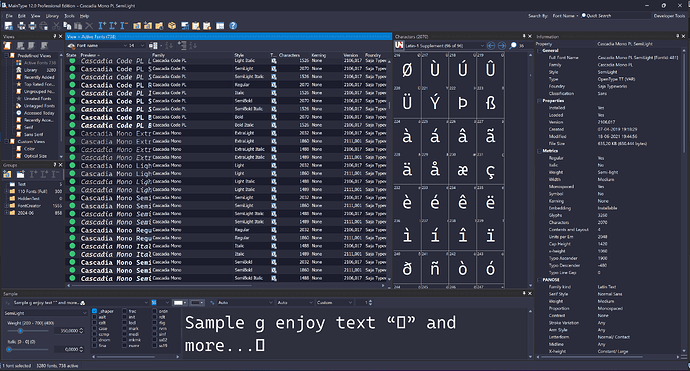Open the Tools menu
The width and height of the screenshot is (690, 371).
point(70,16)
